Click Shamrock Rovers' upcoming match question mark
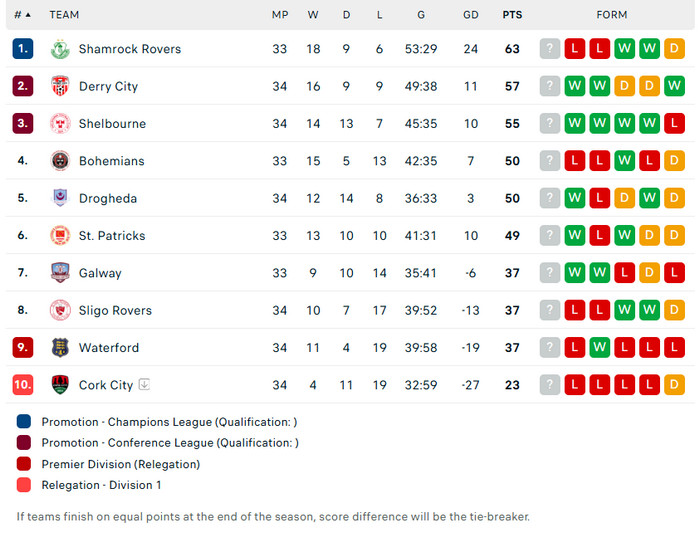700x533 pixels. coord(549,49)
